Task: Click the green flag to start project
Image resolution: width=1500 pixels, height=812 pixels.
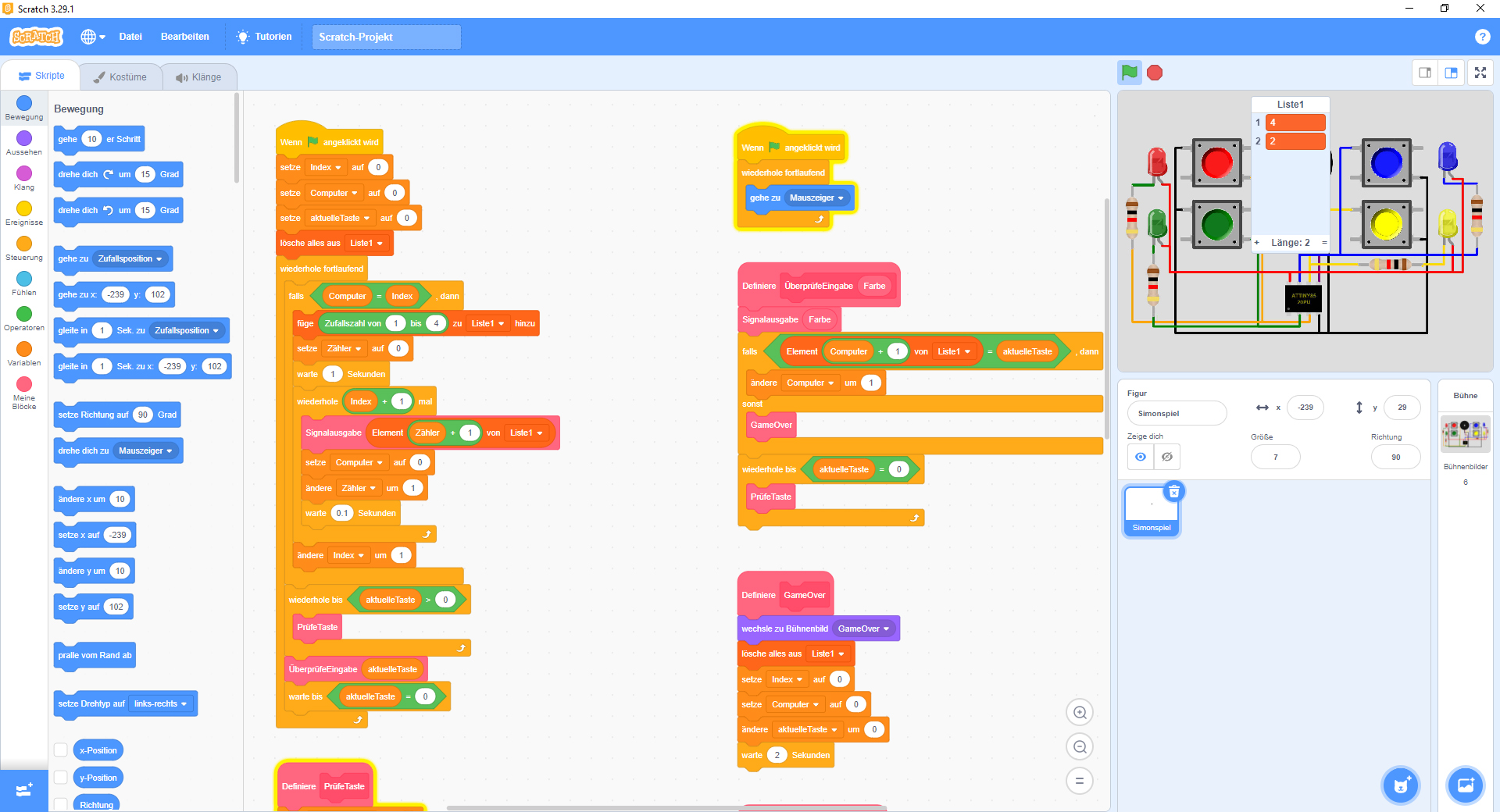Action: click(x=1129, y=73)
